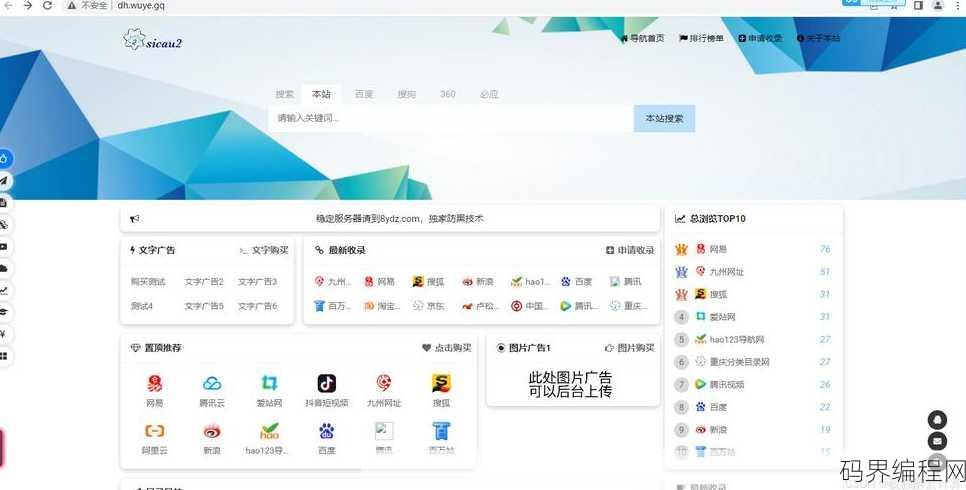Open 腾讯视频 in the TOP10 ranking
Viewport: 966px width, 490px height.
coord(726,384)
